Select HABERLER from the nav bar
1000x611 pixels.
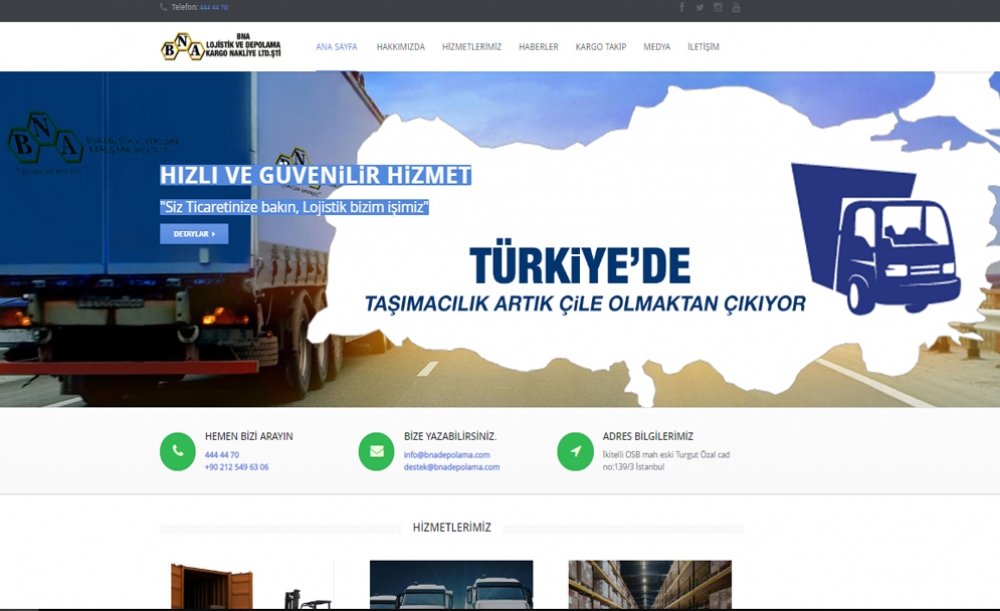(x=538, y=47)
